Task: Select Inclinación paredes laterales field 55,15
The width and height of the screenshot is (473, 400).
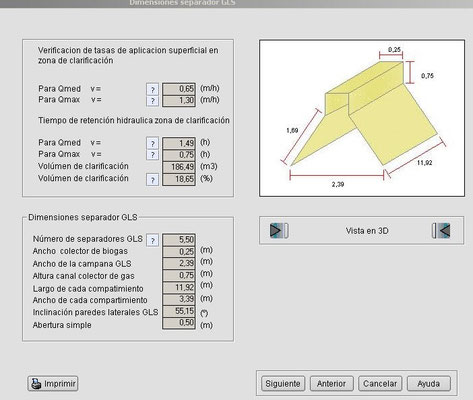Action: click(x=179, y=311)
